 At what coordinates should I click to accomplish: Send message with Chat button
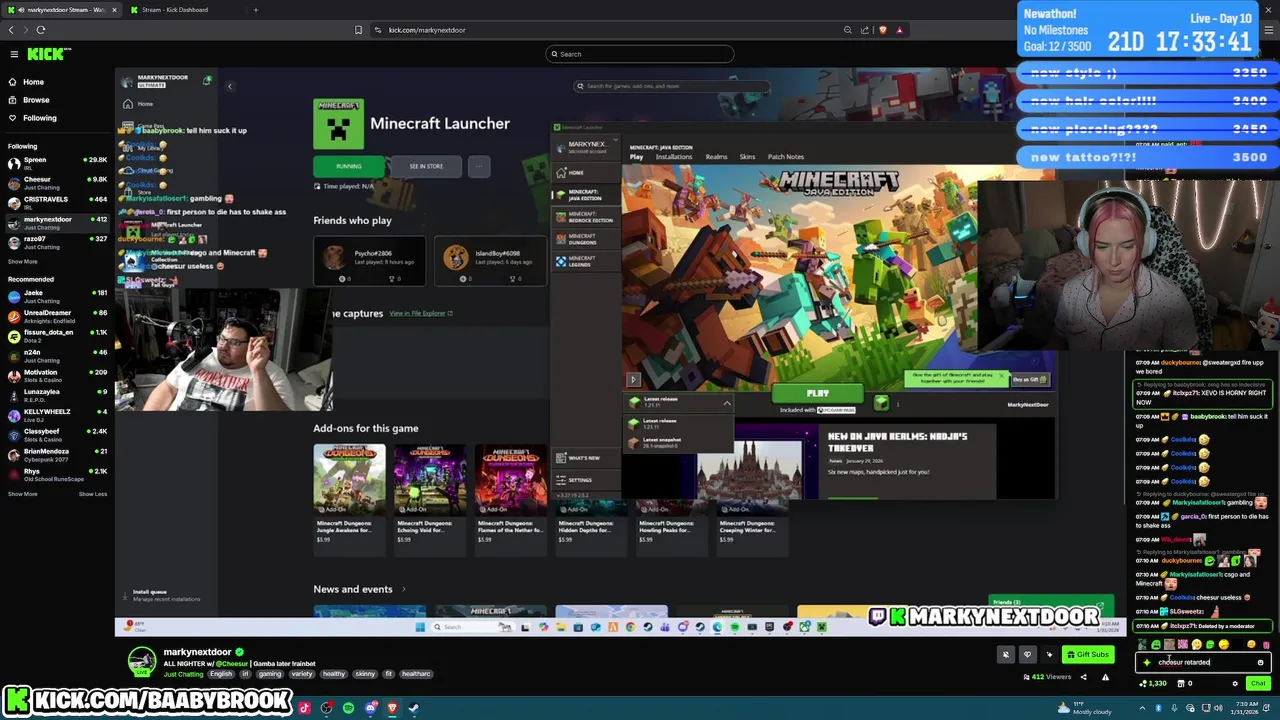1258,684
